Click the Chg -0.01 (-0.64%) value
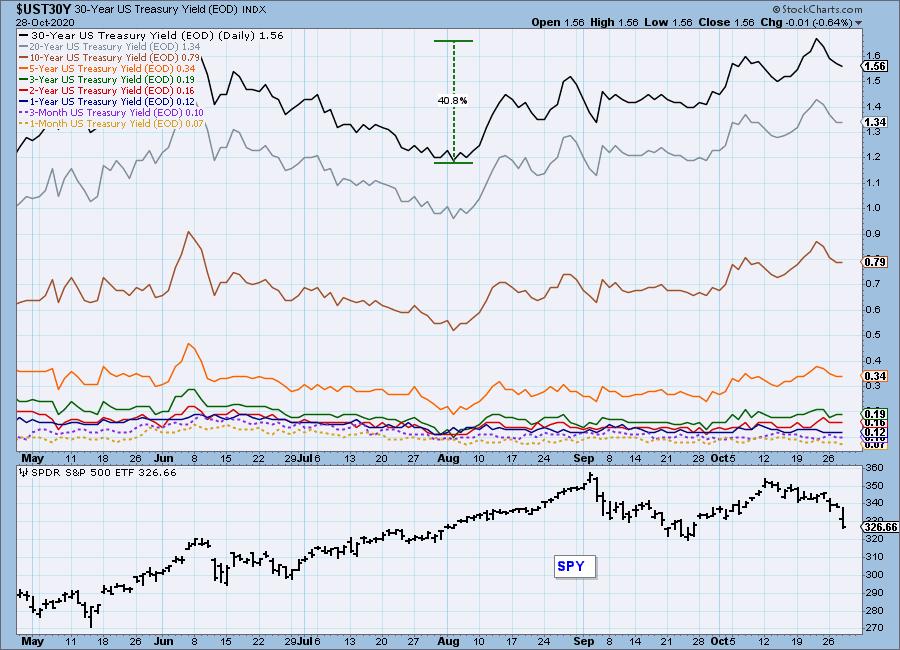The height and width of the screenshot is (650, 900). click(x=806, y=22)
